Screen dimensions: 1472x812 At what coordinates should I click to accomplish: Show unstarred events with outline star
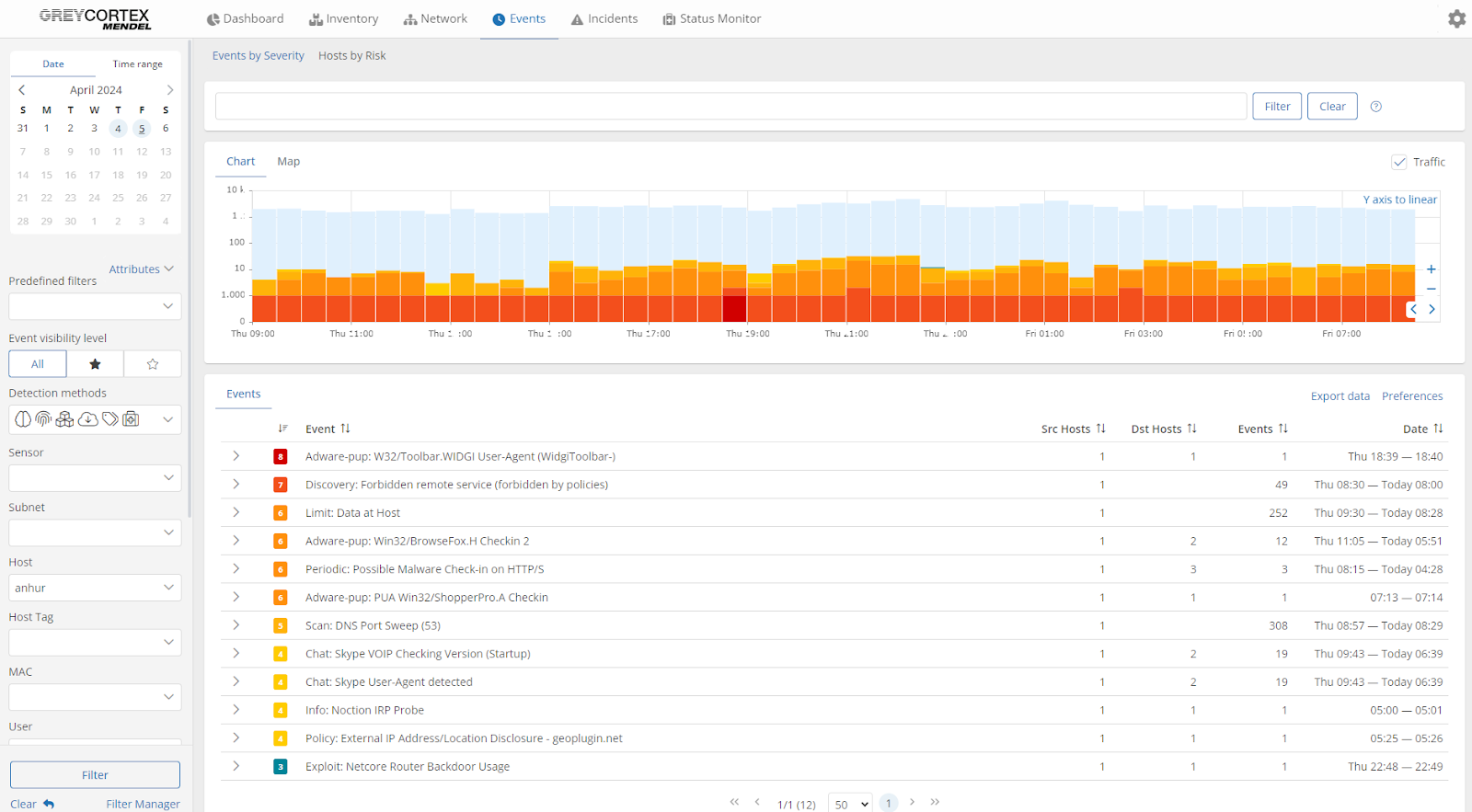tap(153, 364)
